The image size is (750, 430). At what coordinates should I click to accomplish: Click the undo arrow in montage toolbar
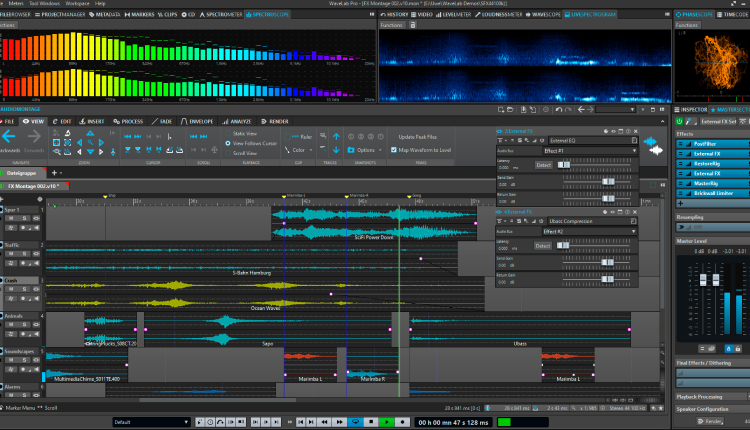[x=559, y=110]
